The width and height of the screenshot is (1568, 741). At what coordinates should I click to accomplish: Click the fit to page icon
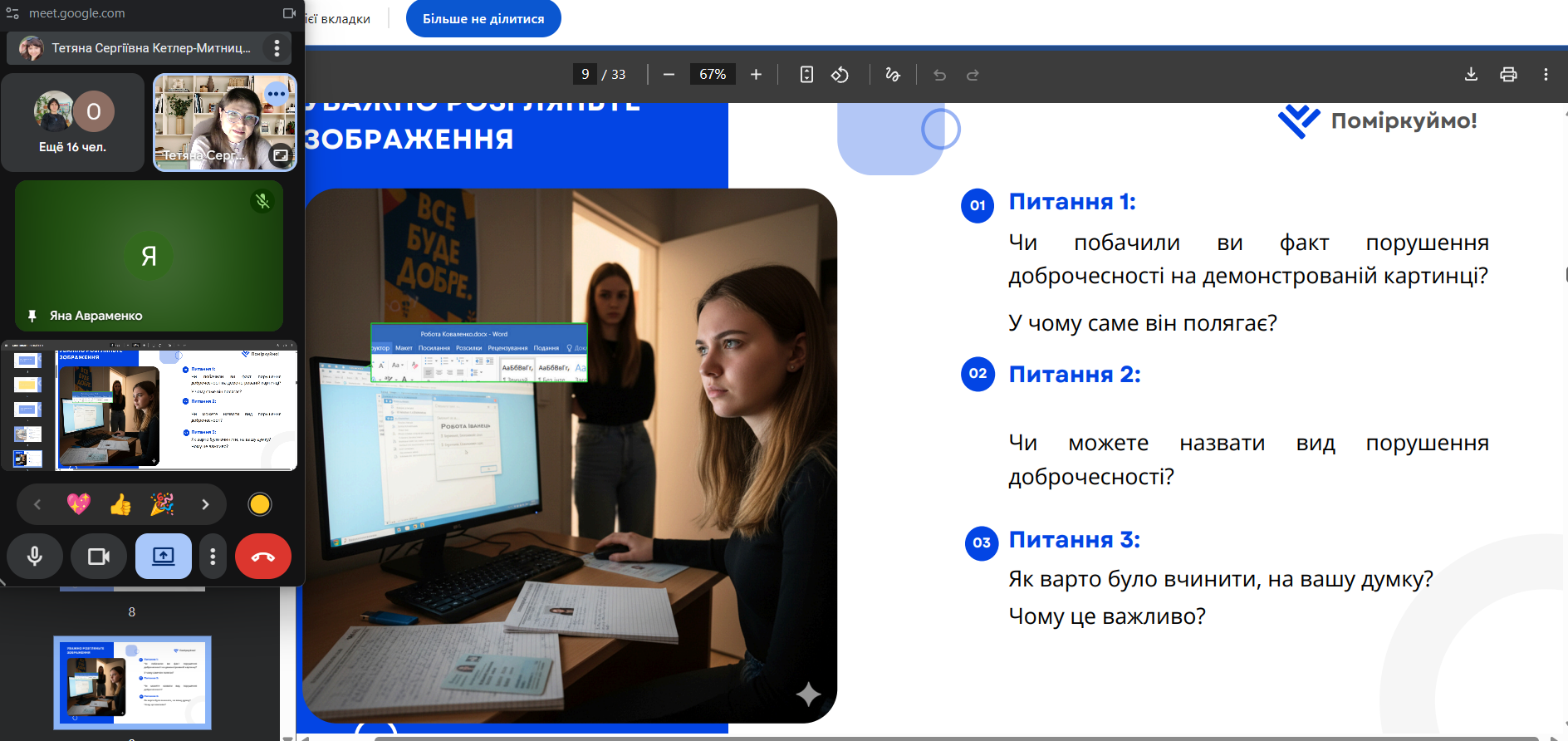tap(806, 75)
